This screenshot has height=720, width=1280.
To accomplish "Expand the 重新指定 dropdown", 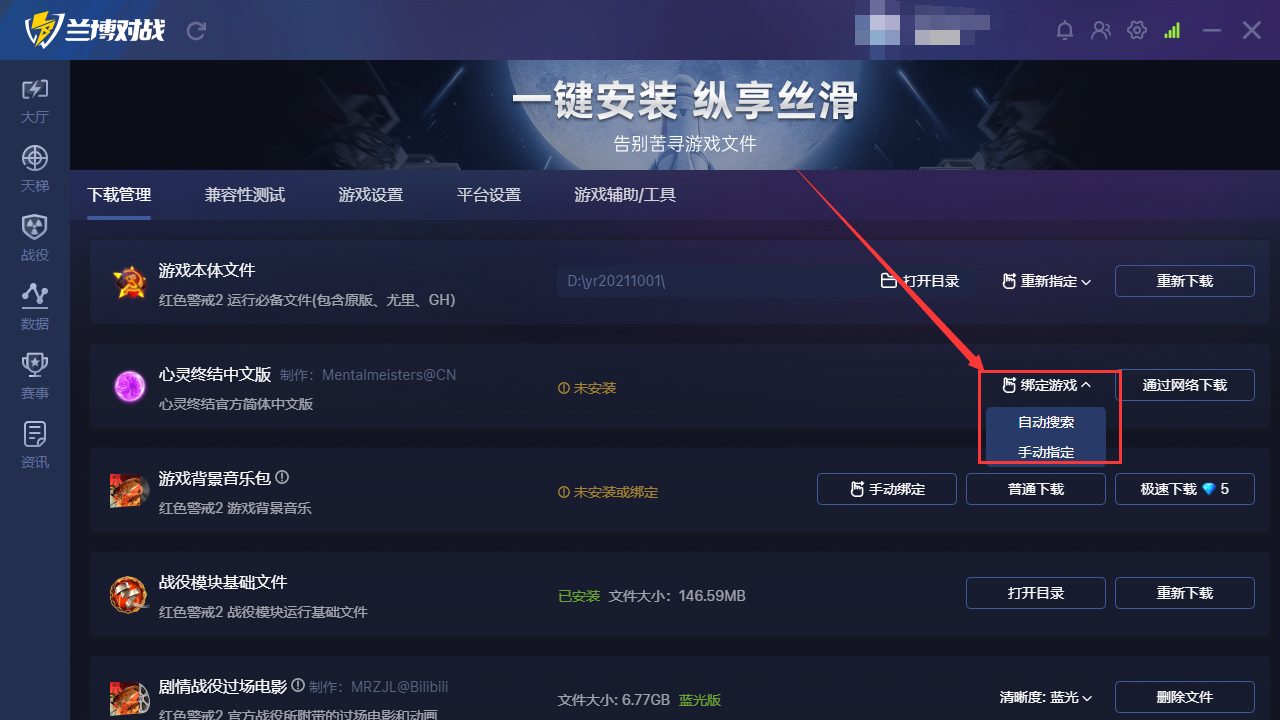I will click(x=1047, y=282).
